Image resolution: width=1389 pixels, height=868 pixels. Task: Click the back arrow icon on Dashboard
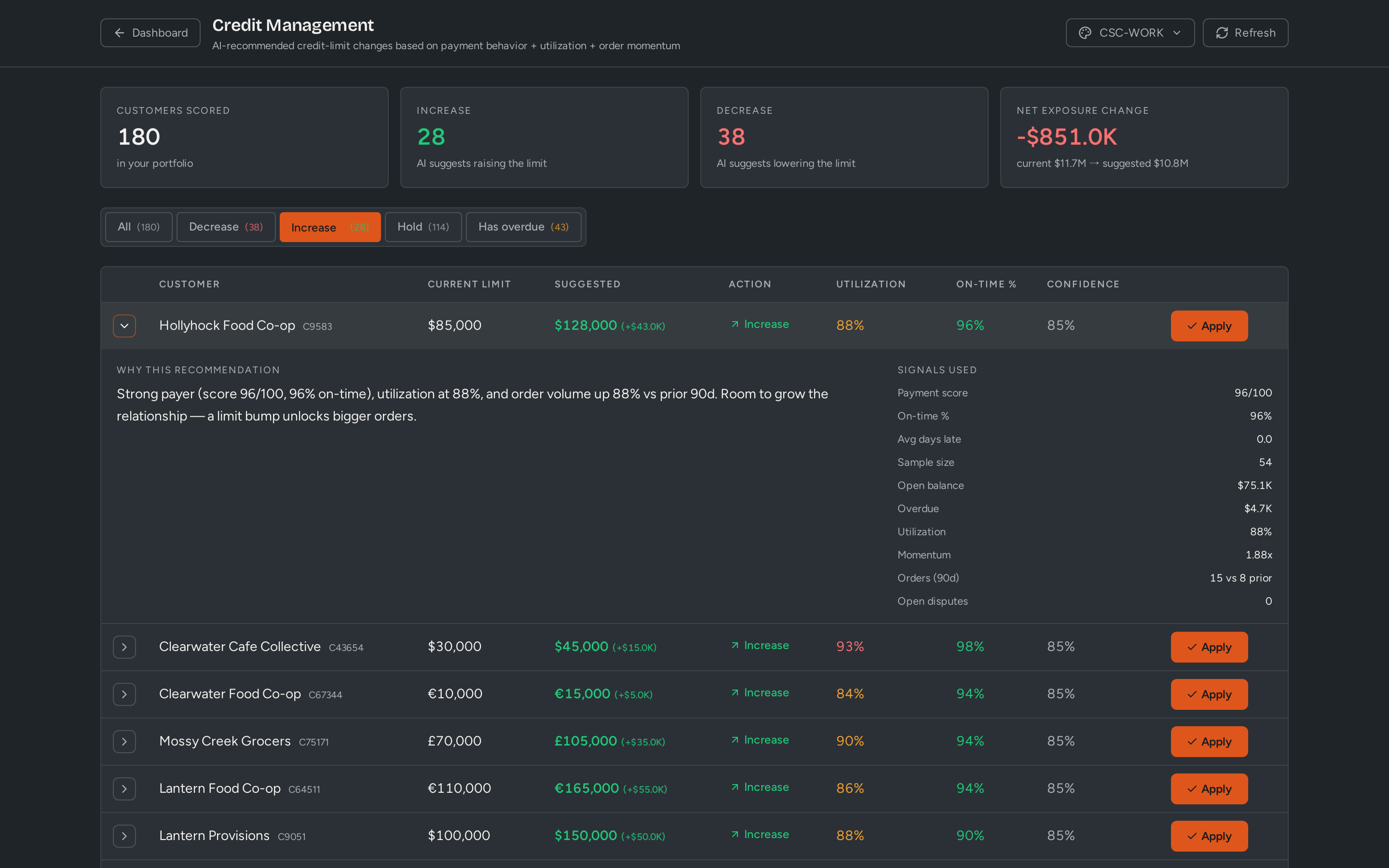click(x=120, y=33)
